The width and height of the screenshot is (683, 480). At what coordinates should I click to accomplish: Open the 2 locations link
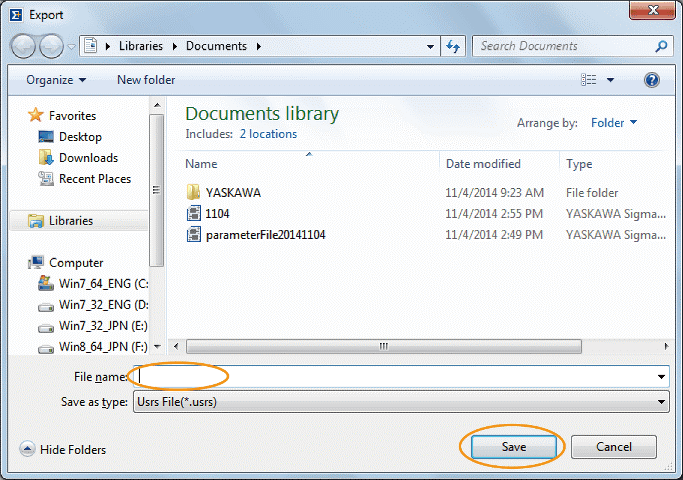(x=267, y=133)
